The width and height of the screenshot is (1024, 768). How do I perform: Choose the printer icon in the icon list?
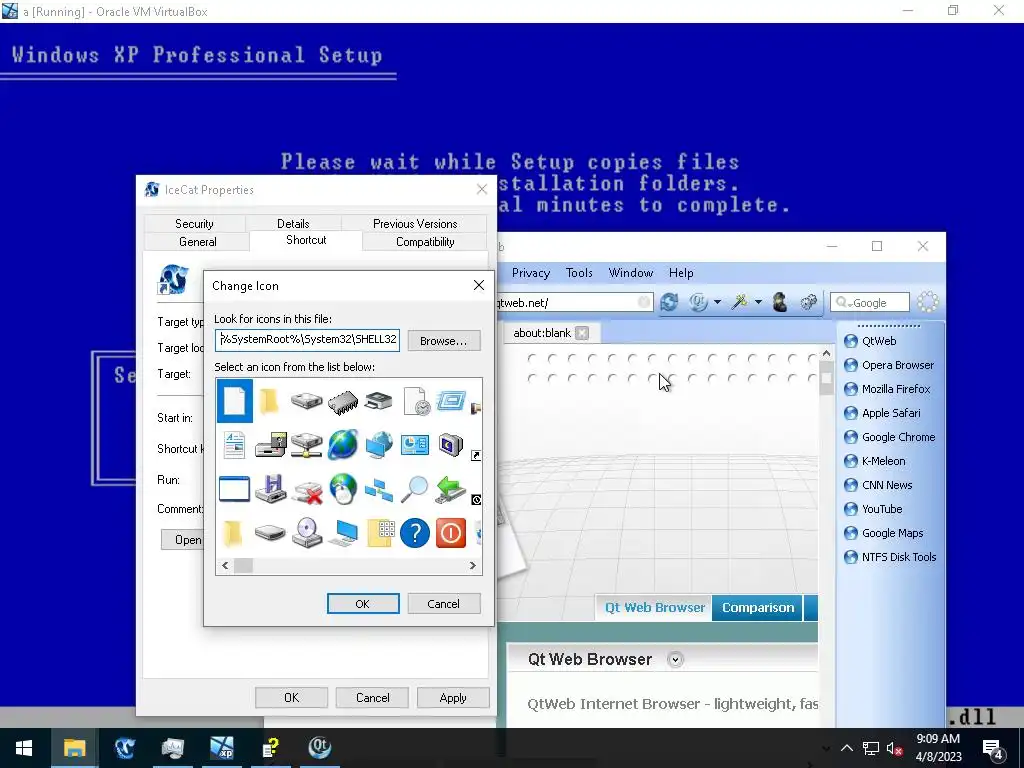pos(379,400)
